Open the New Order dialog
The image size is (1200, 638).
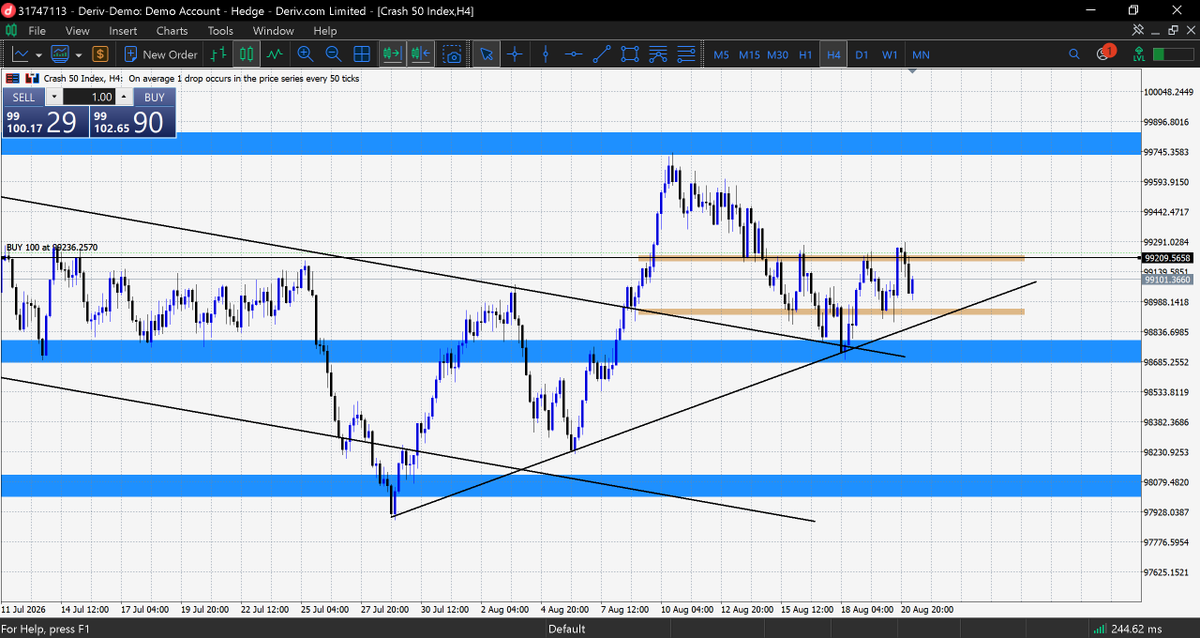coord(159,55)
